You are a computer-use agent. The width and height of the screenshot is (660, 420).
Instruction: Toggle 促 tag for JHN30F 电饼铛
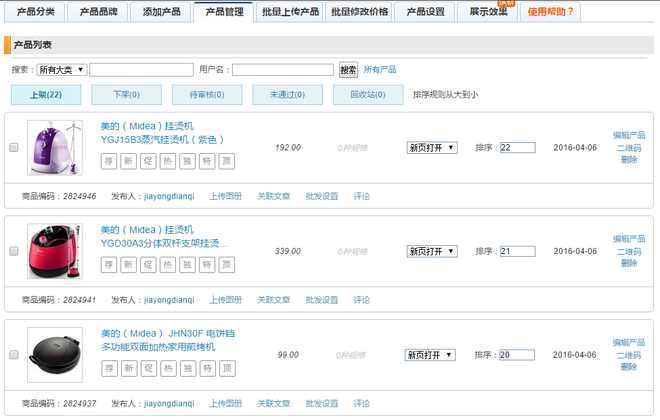[149, 368]
